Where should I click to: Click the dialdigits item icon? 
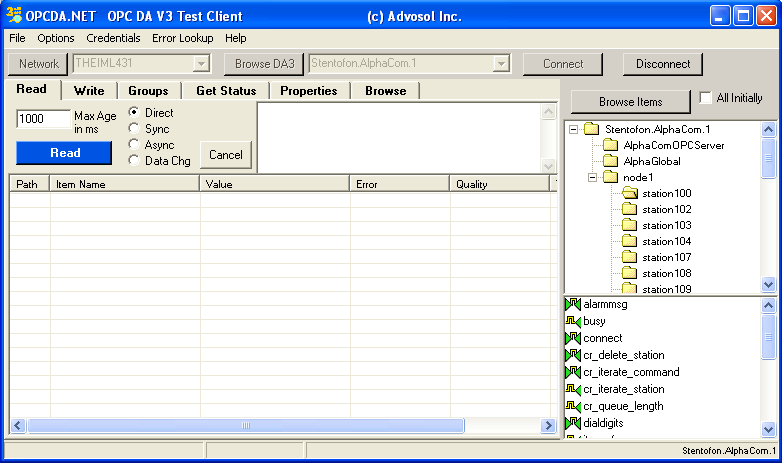(572, 423)
